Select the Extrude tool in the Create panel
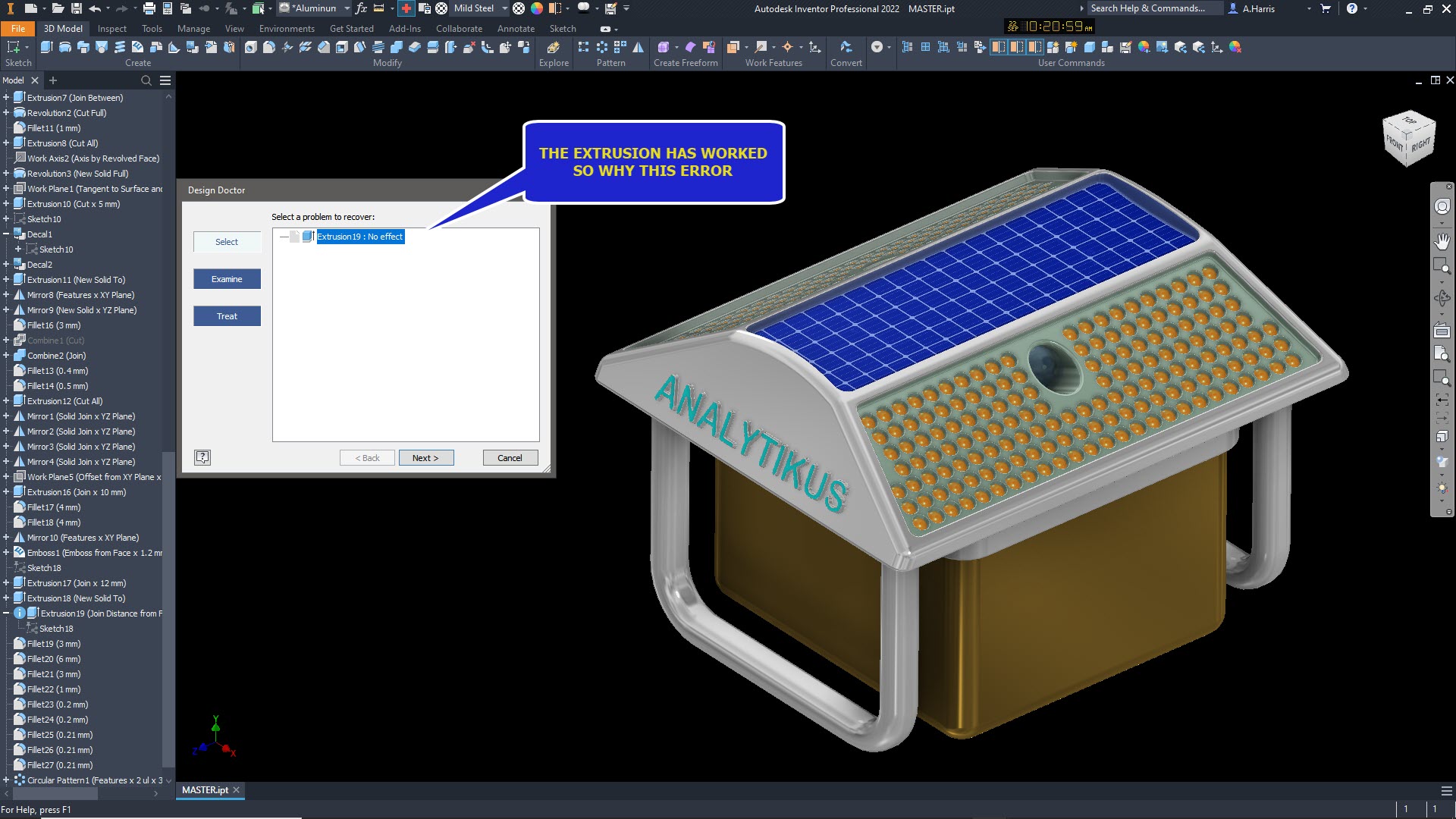The width and height of the screenshot is (1456, 819). [x=45, y=47]
